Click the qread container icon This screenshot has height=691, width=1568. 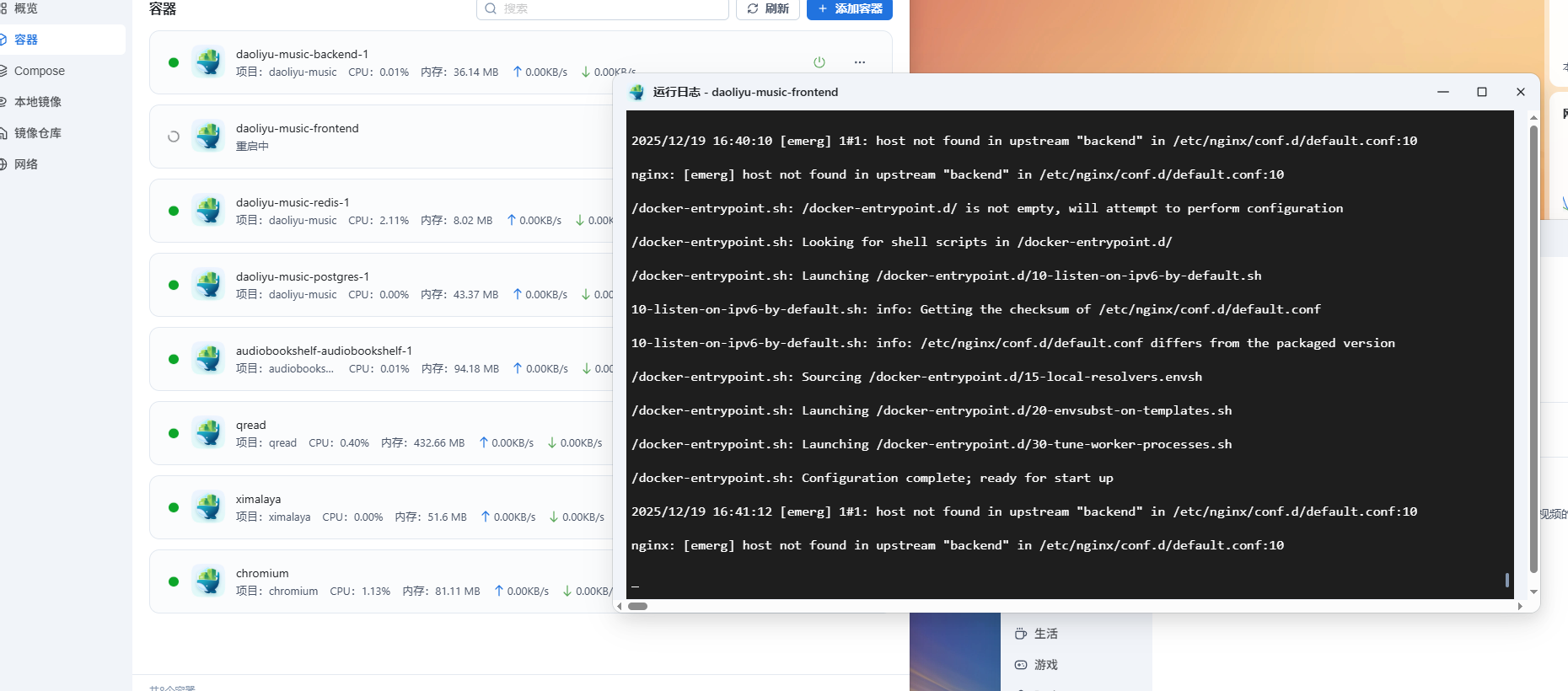[208, 433]
